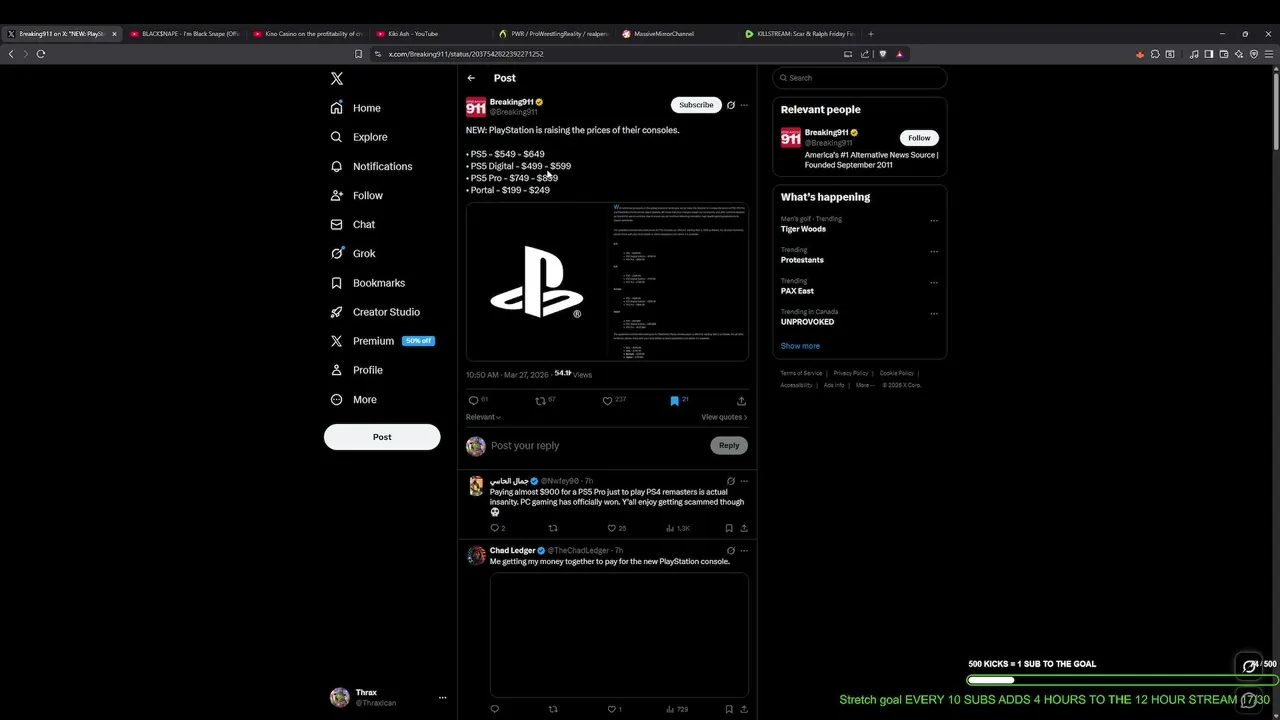Open options dots for PAX East trend
The height and width of the screenshot is (720, 1280).
(934, 283)
